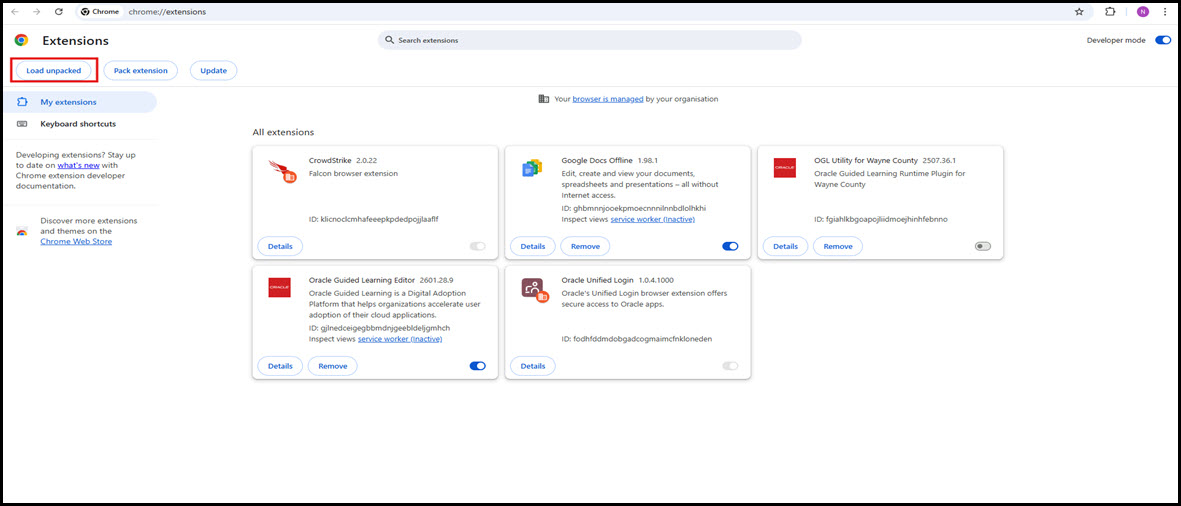Open Chrome Web Store link
The image size is (1181, 506).
76,242
